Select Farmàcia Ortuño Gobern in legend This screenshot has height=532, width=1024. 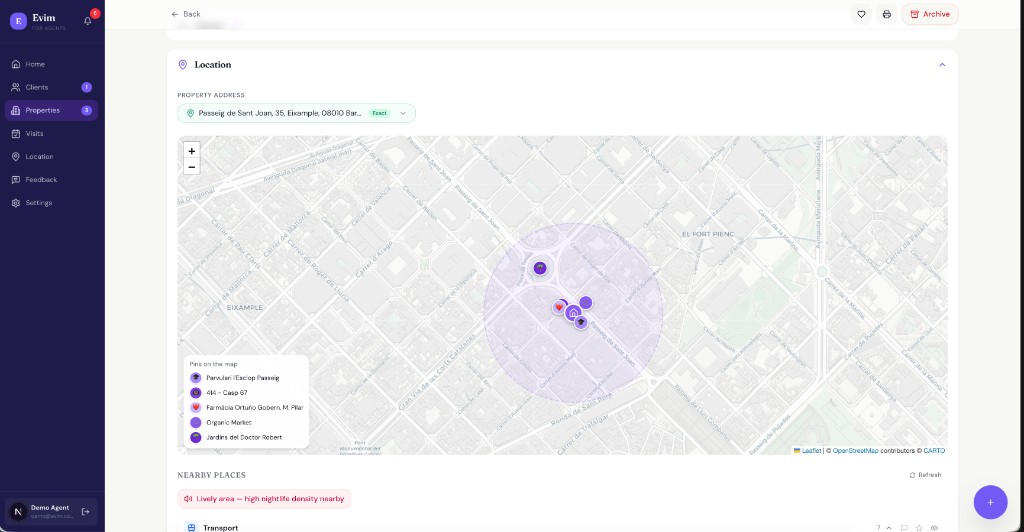247,407
